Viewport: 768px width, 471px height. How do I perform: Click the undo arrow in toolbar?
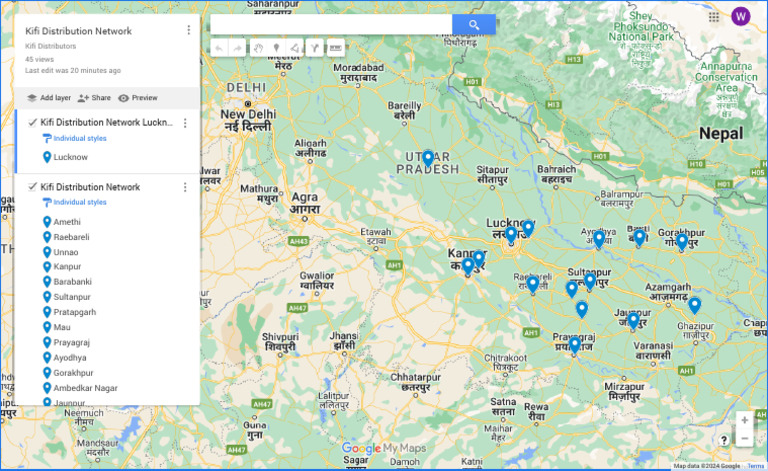pyautogui.click(x=219, y=48)
